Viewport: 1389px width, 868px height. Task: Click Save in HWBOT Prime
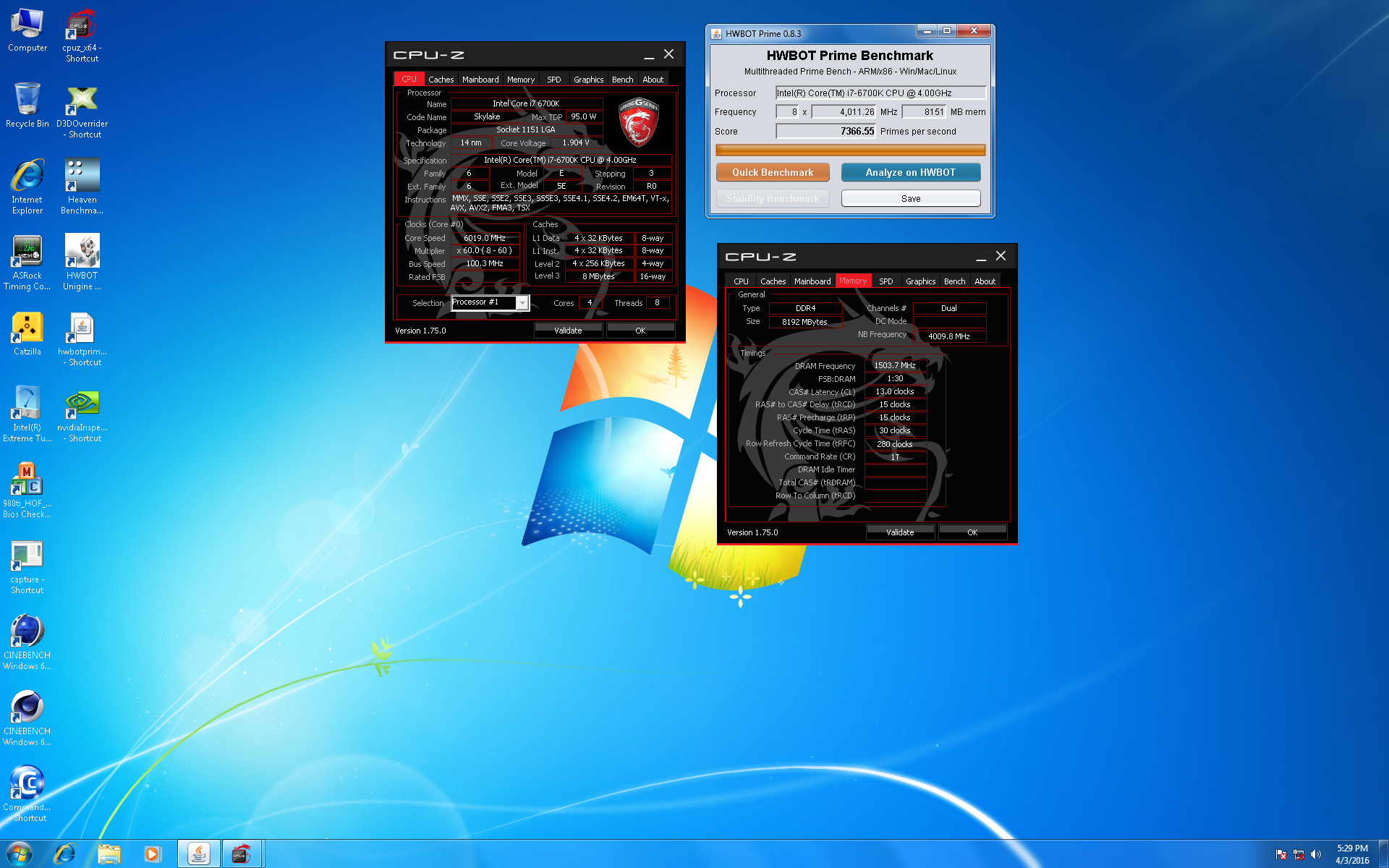click(x=911, y=198)
